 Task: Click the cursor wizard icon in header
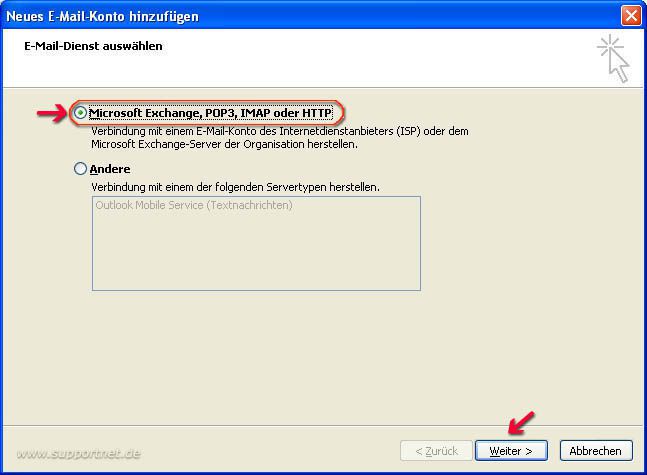pyautogui.click(x=613, y=59)
